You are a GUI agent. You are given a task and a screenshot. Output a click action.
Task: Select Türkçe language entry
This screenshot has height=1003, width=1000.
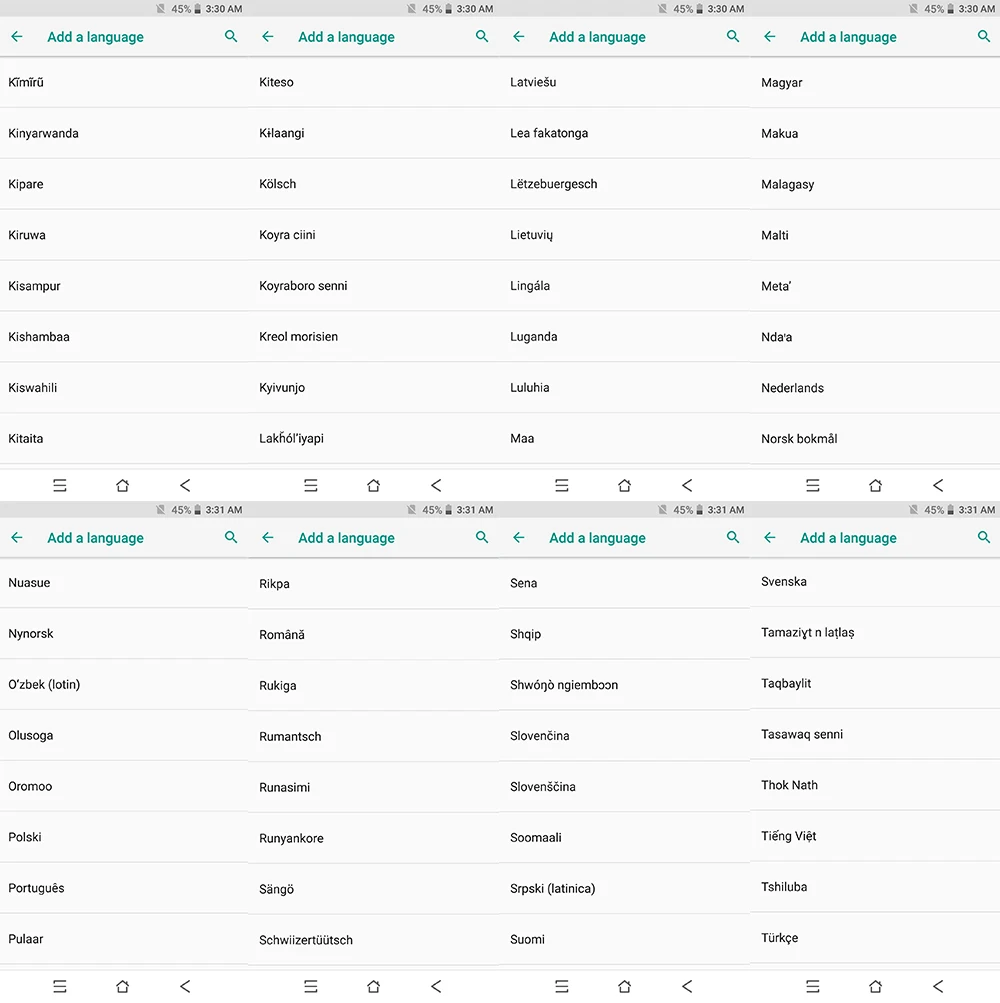[x=875, y=938]
